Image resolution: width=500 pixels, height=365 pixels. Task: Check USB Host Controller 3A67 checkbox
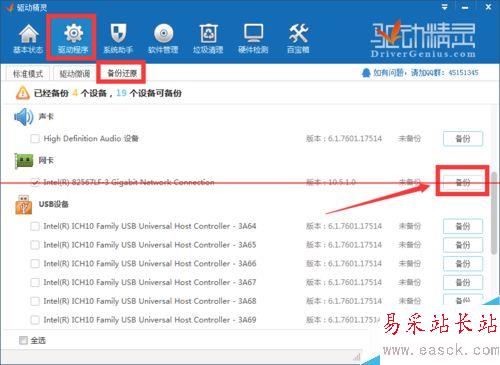(35, 282)
